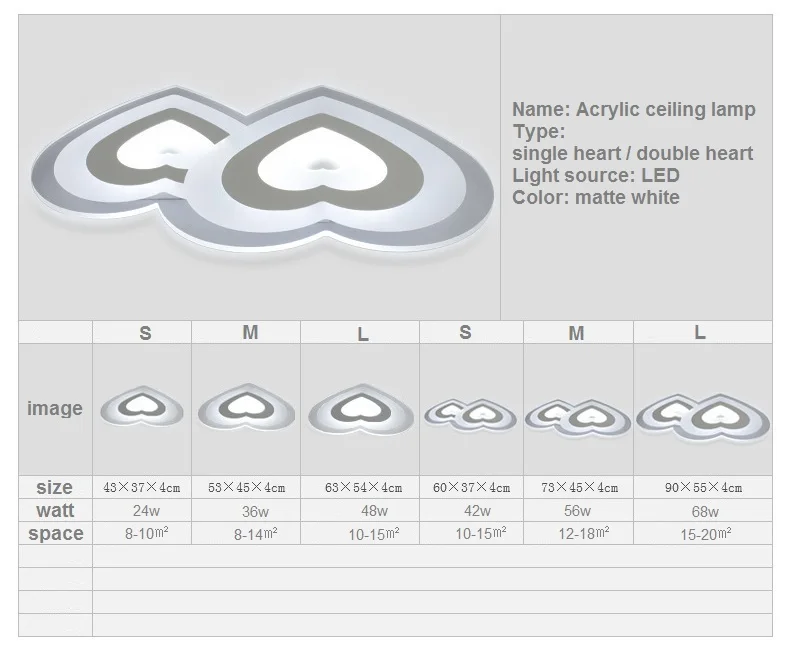Click the space cell '8-10m²'
This screenshot has height=651, width=790.
pos(147,533)
